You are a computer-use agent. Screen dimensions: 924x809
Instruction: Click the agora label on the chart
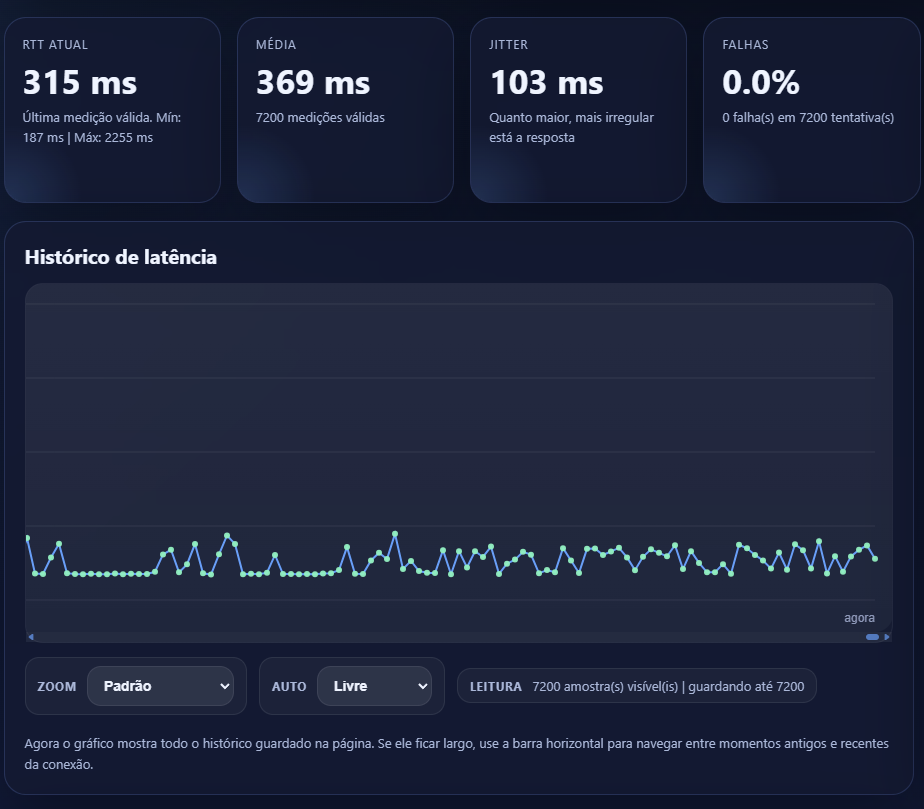[860, 617]
